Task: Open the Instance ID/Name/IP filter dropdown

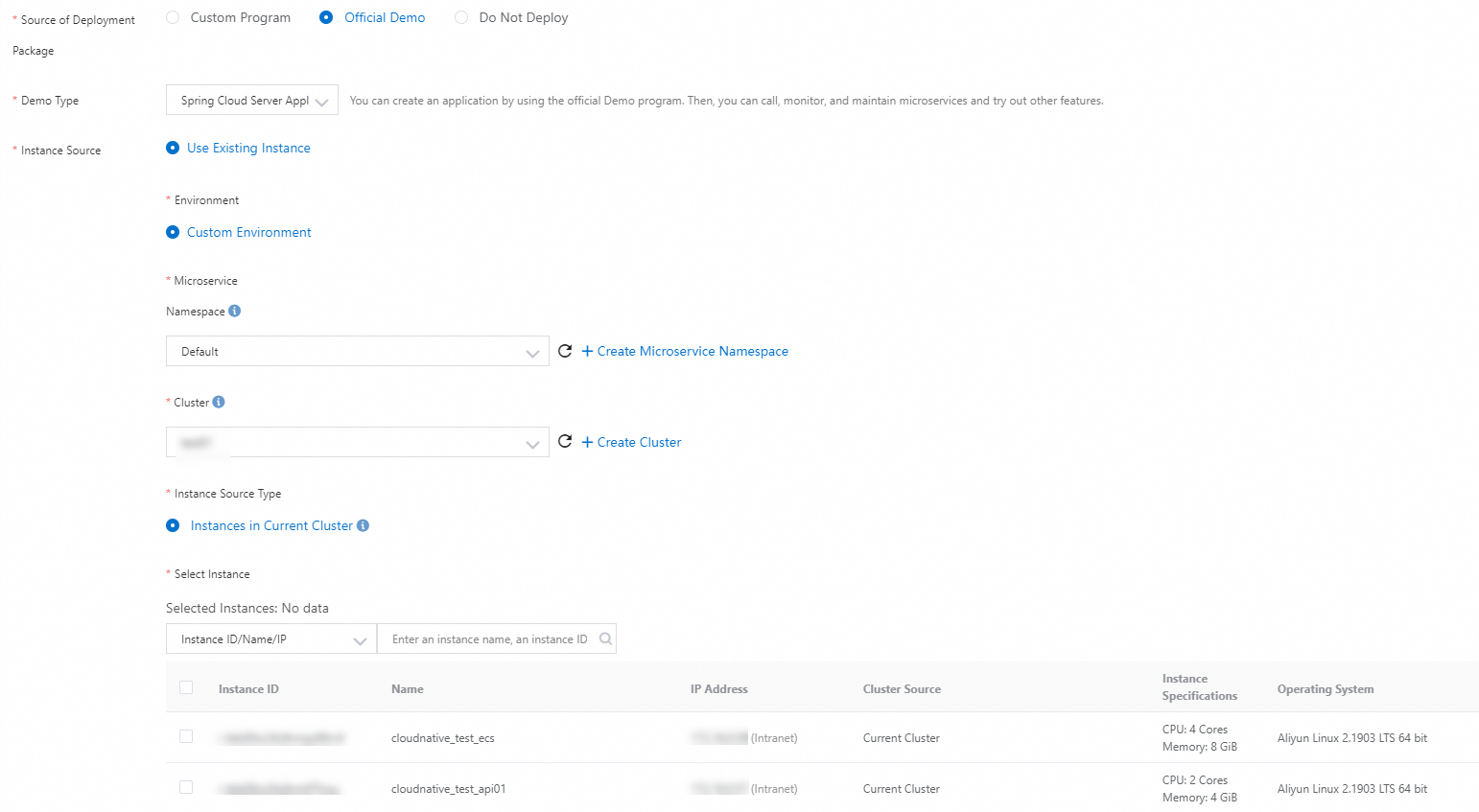Action: [x=271, y=638]
